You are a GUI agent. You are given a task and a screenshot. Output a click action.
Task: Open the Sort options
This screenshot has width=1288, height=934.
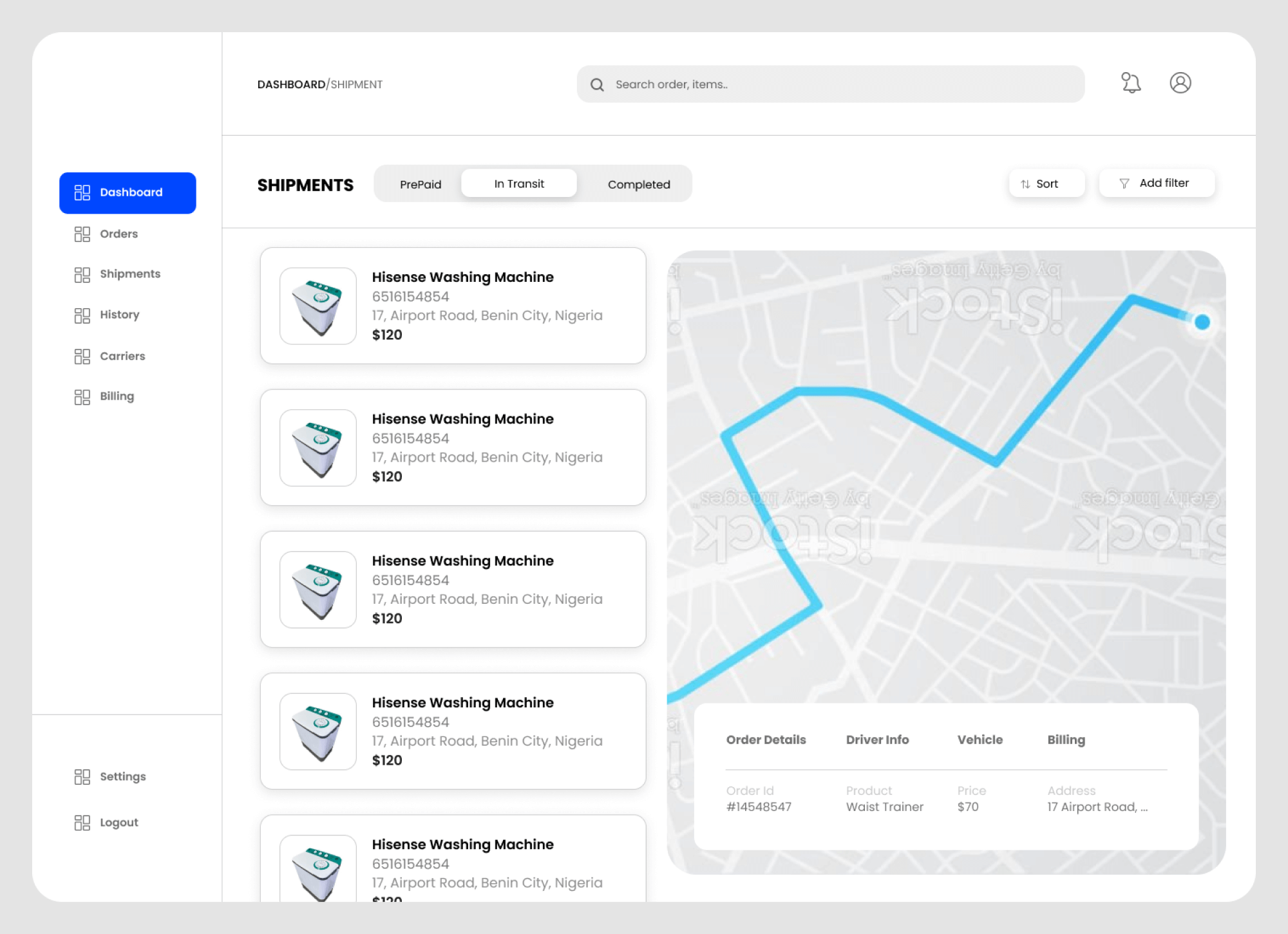[1046, 183]
